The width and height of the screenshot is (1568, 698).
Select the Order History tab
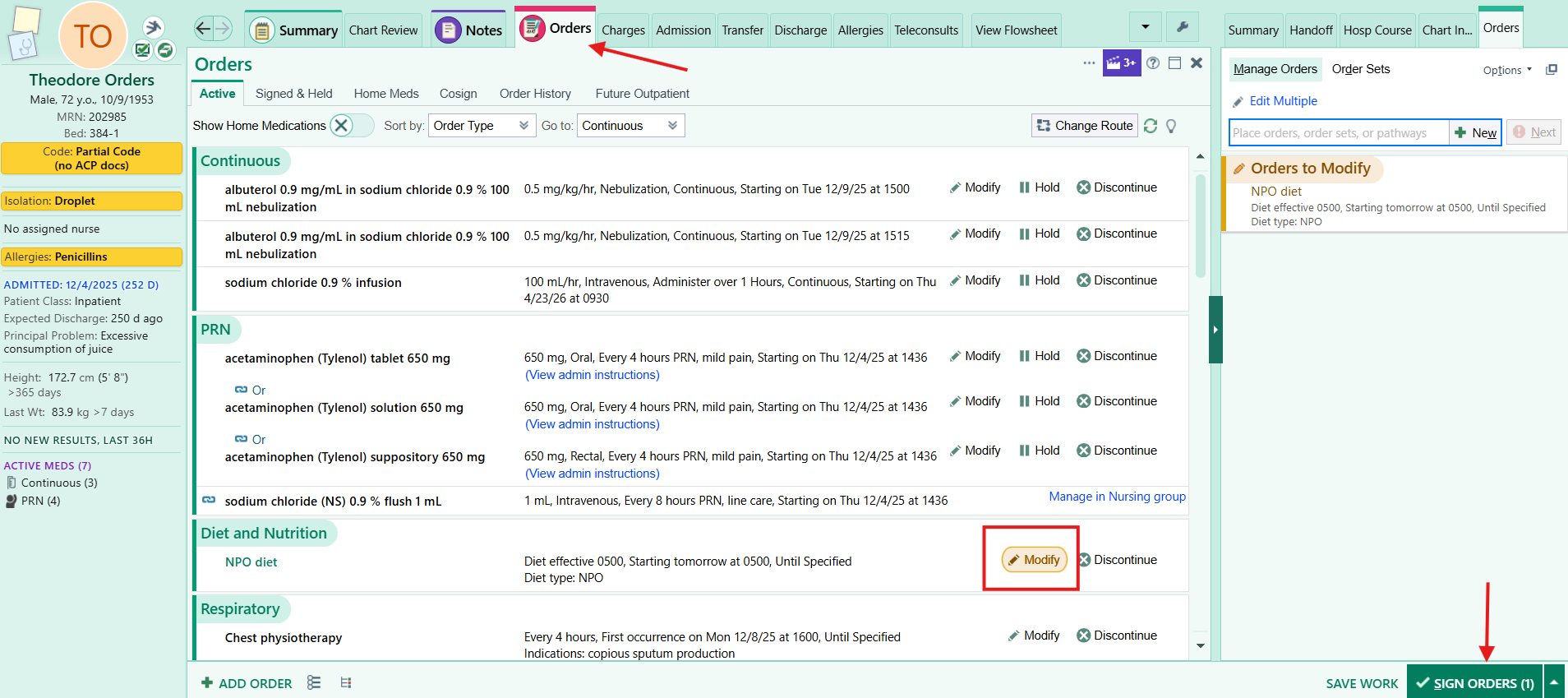[x=535, y=94]
